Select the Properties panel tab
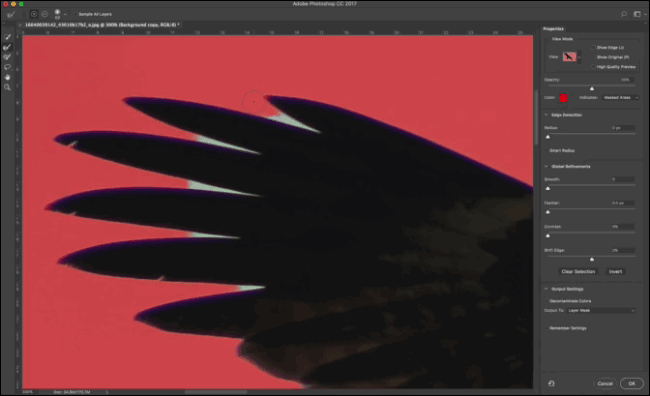 553,29
